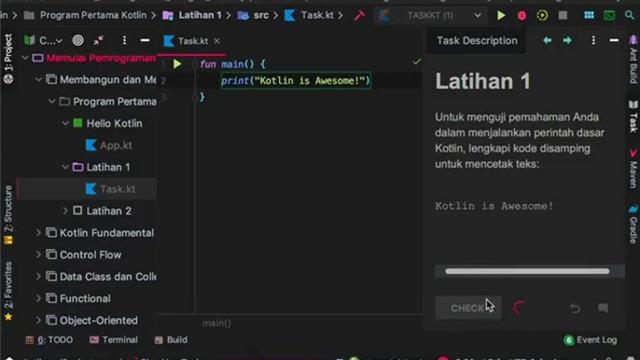Open the Task side panel tab

[x=633, y=117]
